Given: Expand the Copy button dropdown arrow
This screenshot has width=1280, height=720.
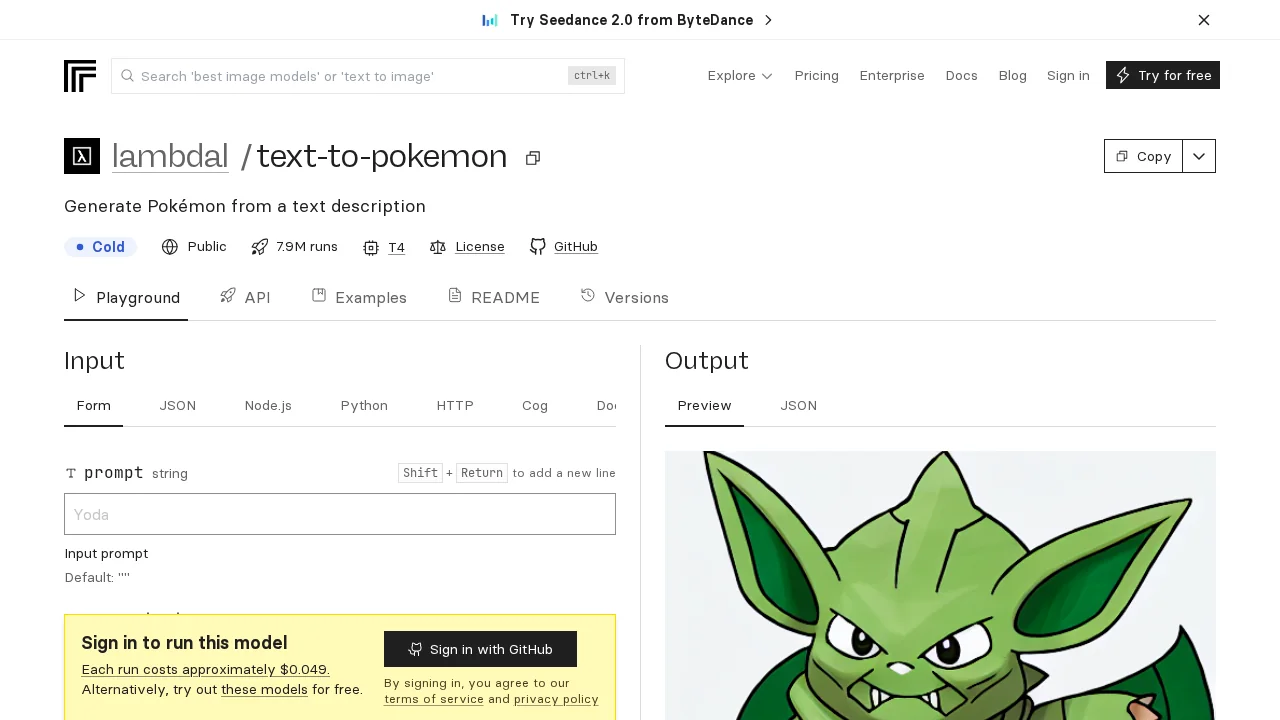Looking at the screenshot, I should coord(1199,156).
